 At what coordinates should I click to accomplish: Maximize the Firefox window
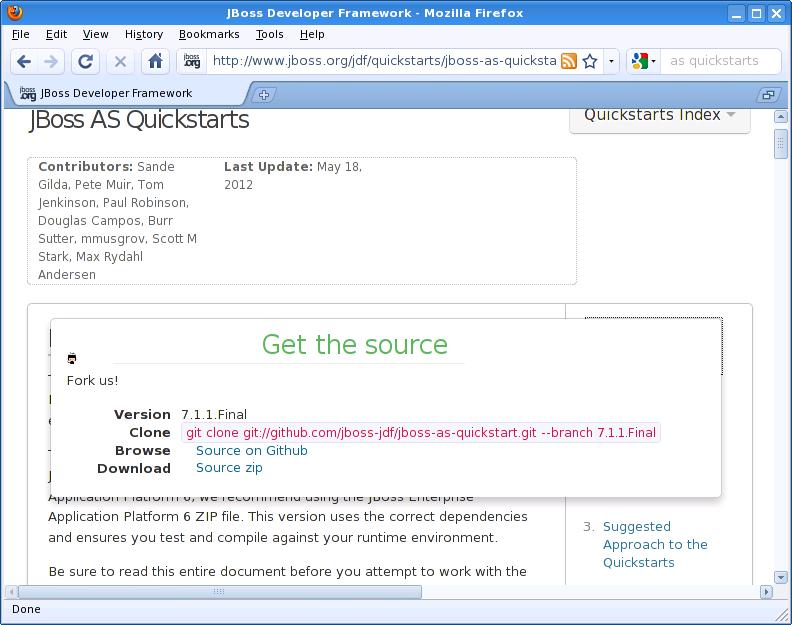point(756,13)
